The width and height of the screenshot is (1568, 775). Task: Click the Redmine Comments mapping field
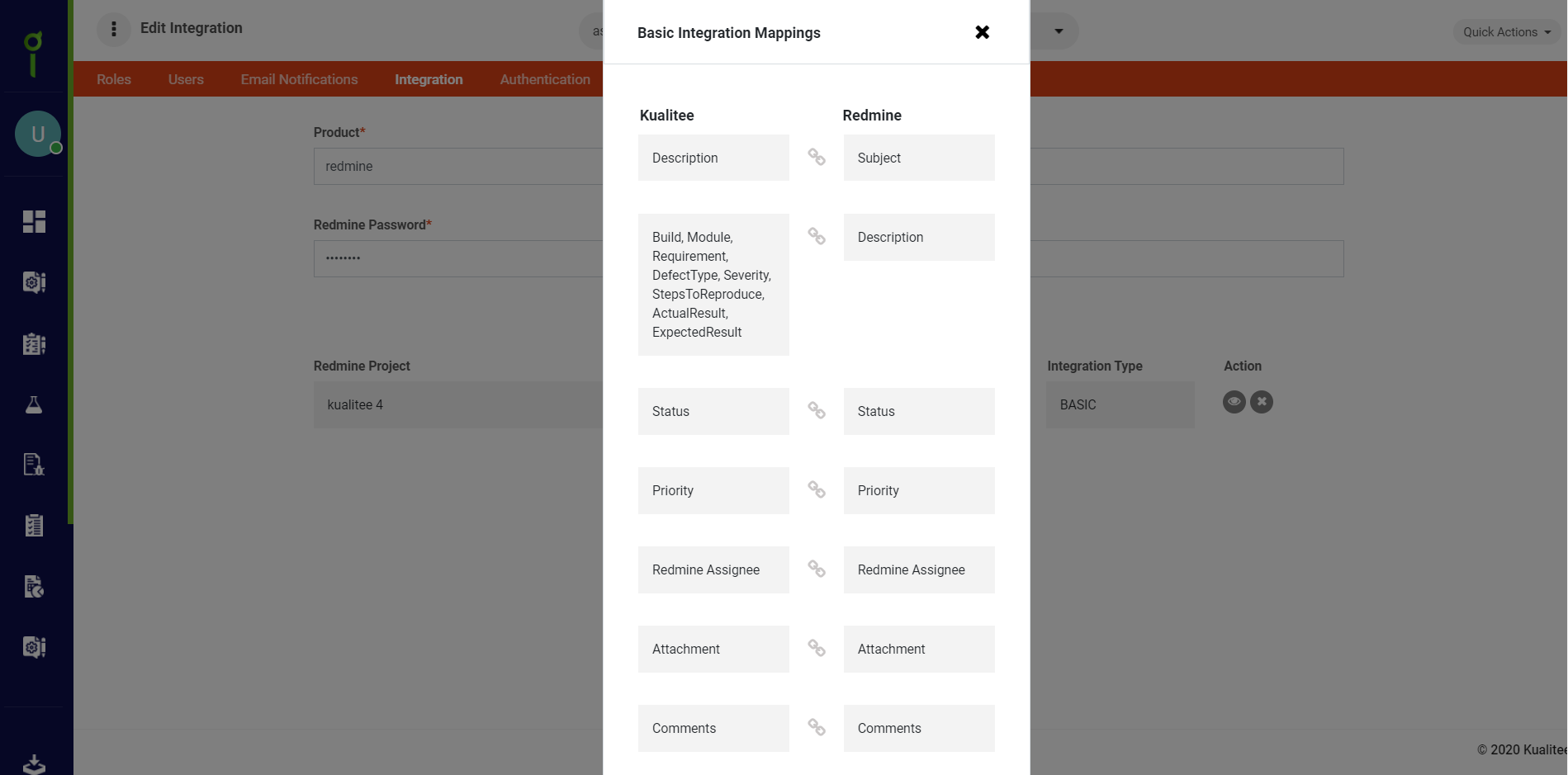[919, 728]
